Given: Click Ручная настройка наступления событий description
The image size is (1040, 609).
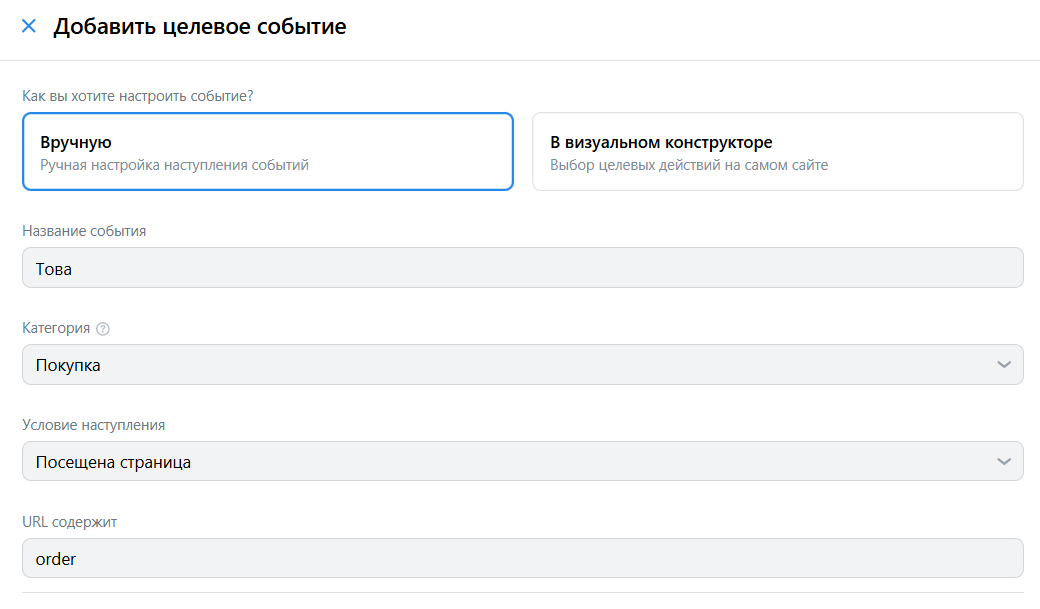Looking at the screenshot, I should pyautogui.click(x=174, y=165).
